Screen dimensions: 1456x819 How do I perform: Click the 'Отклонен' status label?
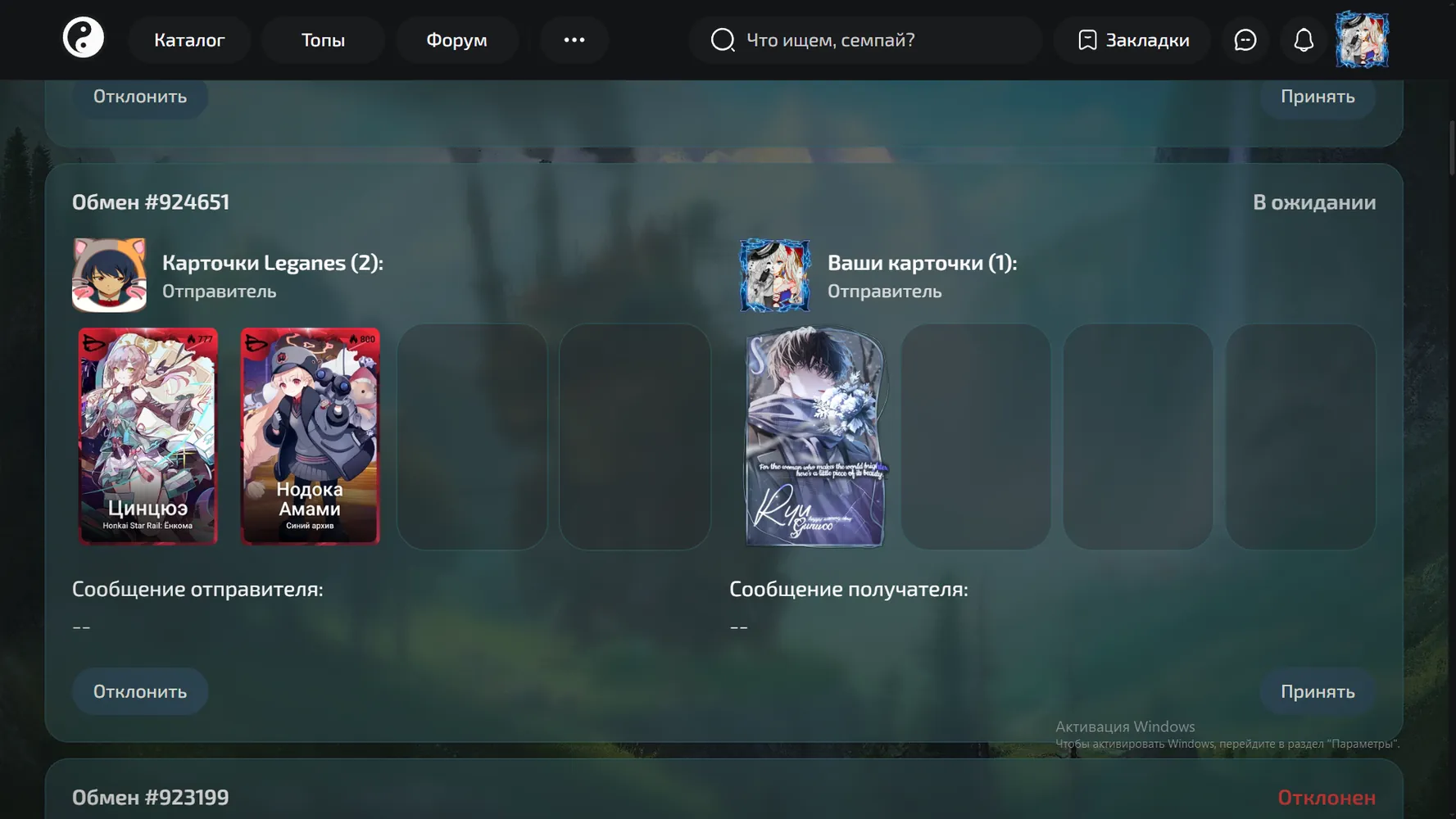1327,797
